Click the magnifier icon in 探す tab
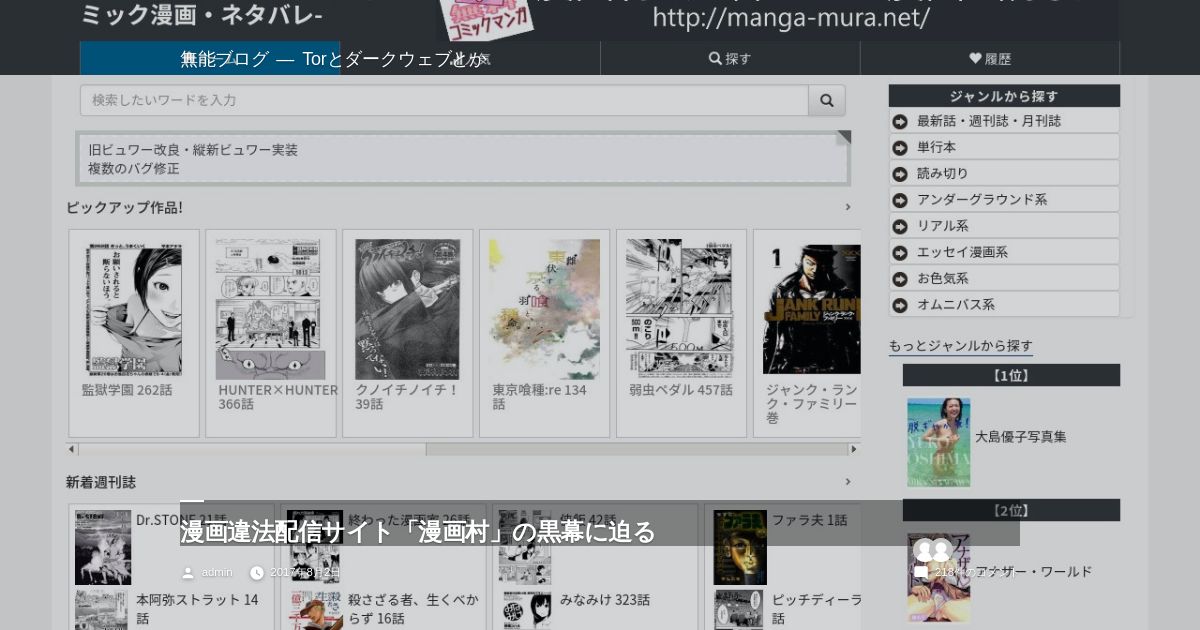This screenshot has width=1200, height=630. click(715, 58)
